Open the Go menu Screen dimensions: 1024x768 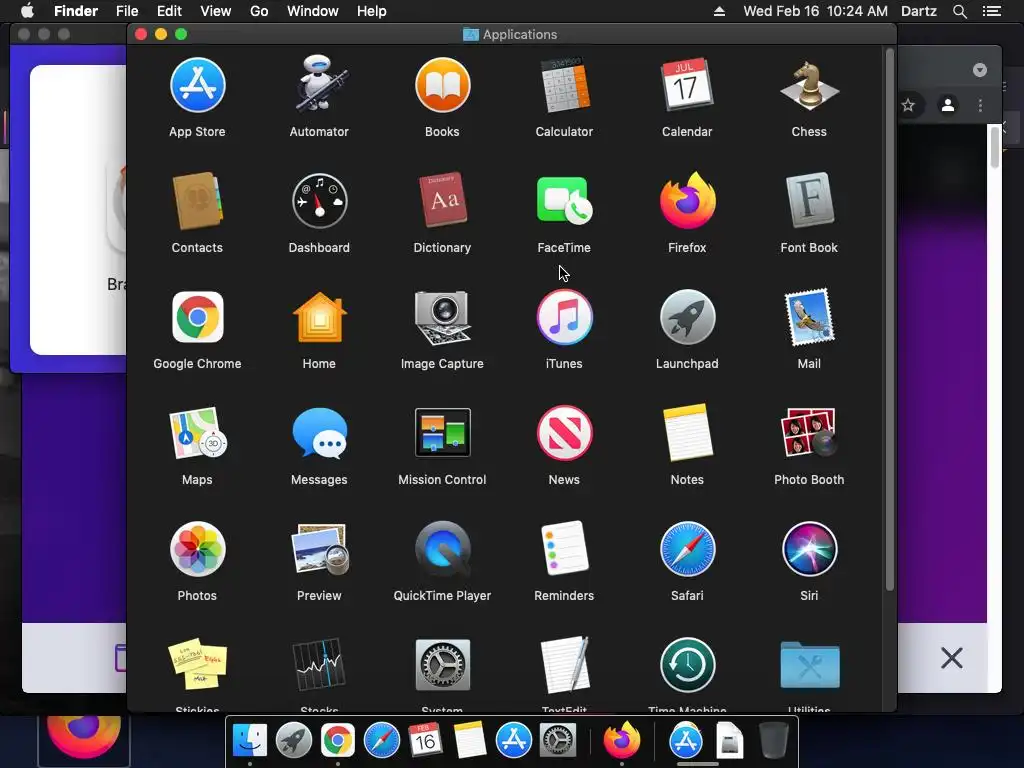(x=259, y=11)
